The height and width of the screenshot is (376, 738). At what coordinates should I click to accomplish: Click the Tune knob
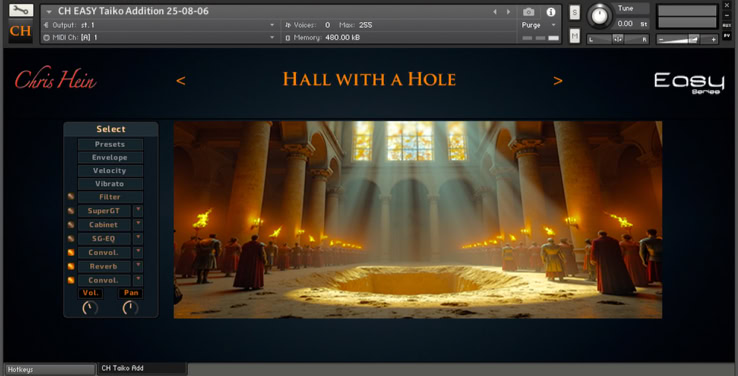(x=599, y=16)
